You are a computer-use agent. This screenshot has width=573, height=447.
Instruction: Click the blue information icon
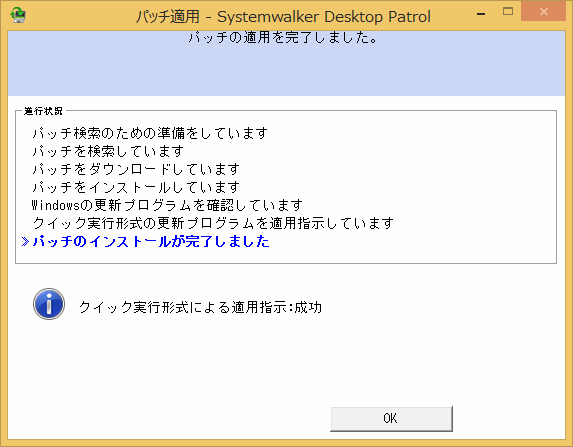click(x=49, y=304)
